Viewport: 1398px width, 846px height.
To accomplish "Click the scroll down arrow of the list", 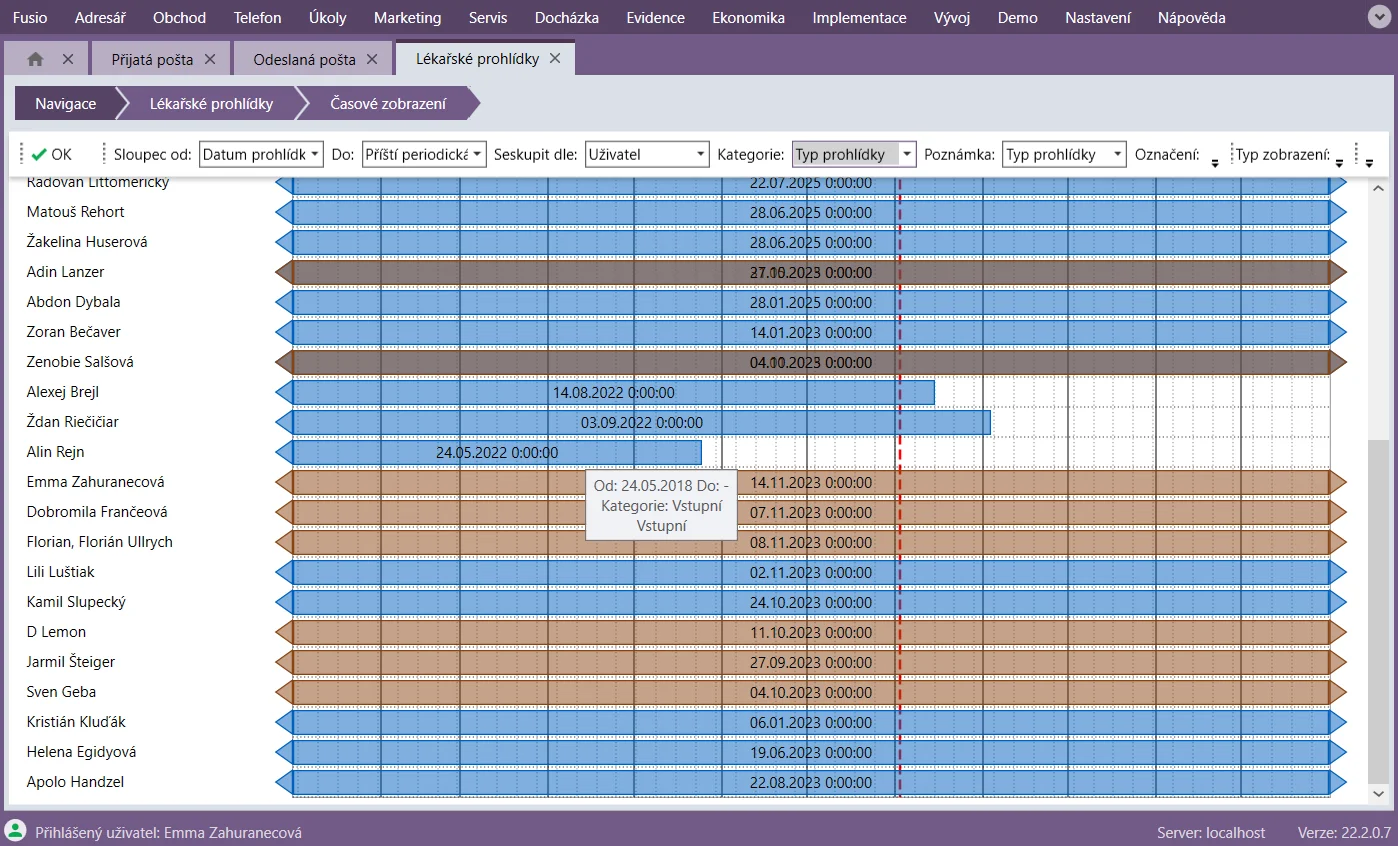I will [x=1378, y=793].
